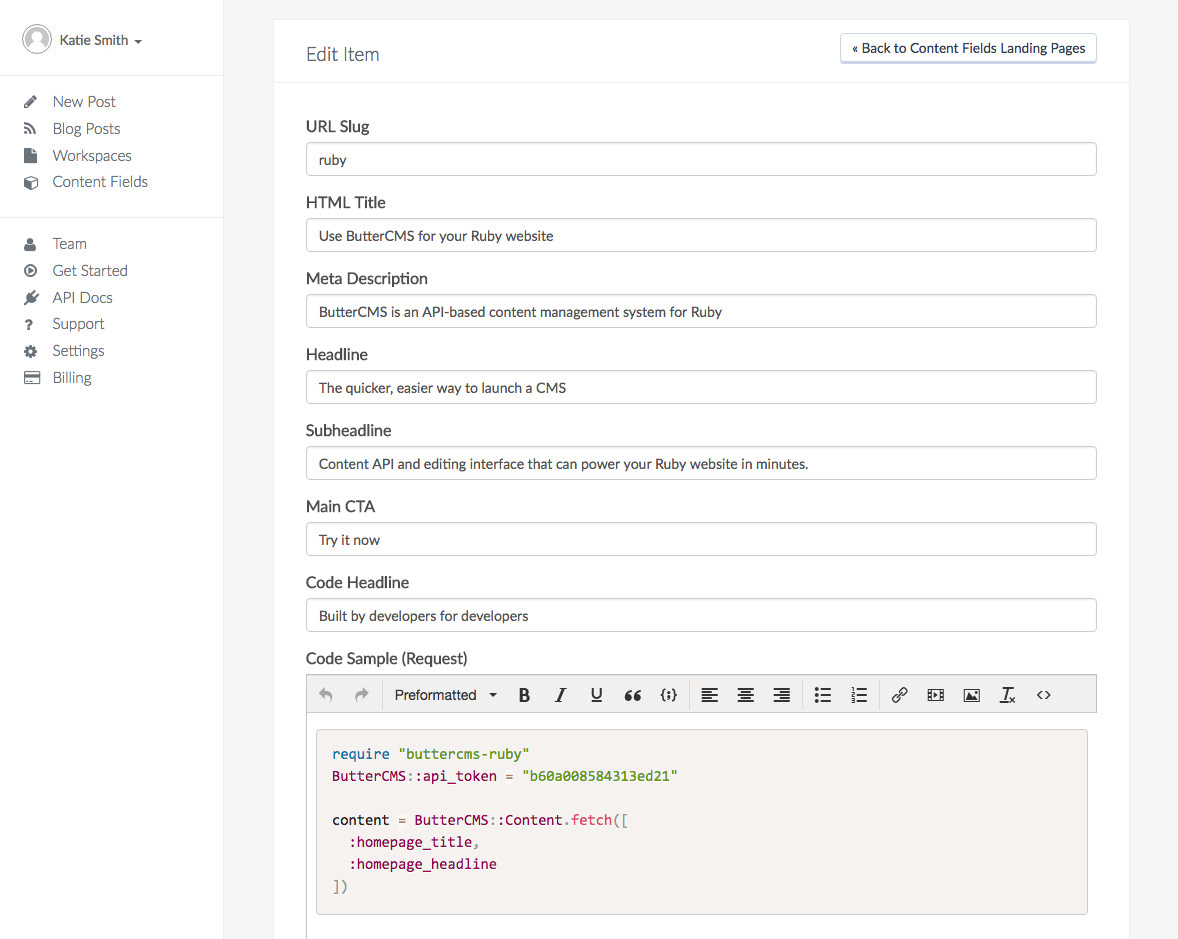Click the code block braces icon
The image size is (1178, 939).
(669, 695)
